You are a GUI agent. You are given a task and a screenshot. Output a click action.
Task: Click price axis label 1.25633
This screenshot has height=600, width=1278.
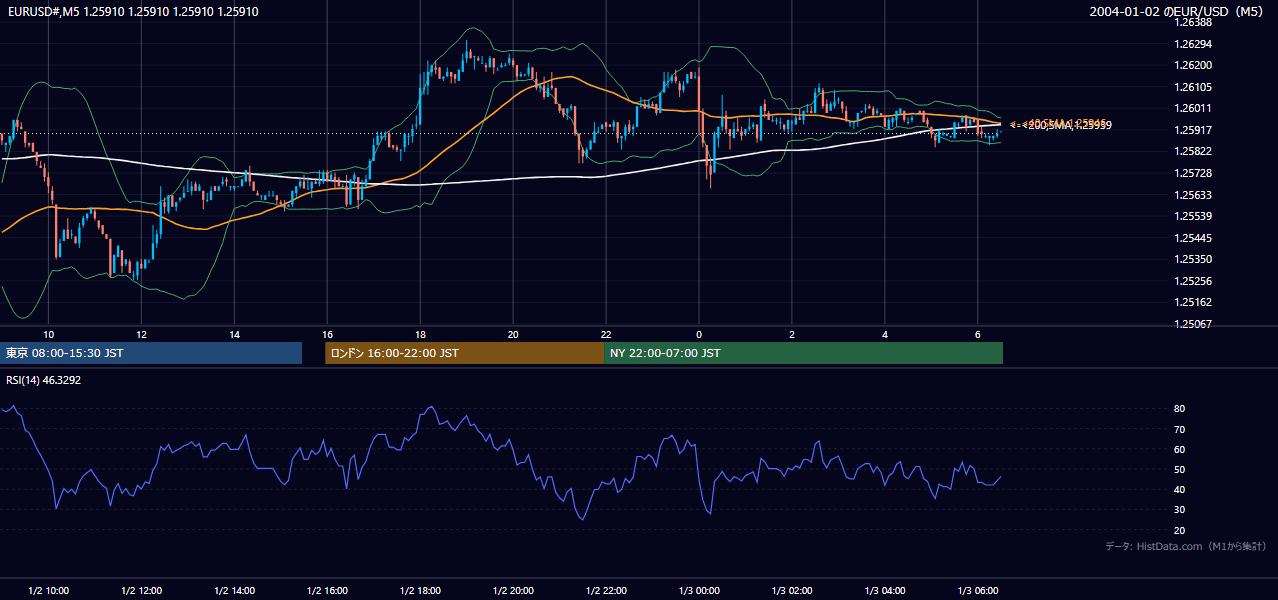coord(1192,195)
